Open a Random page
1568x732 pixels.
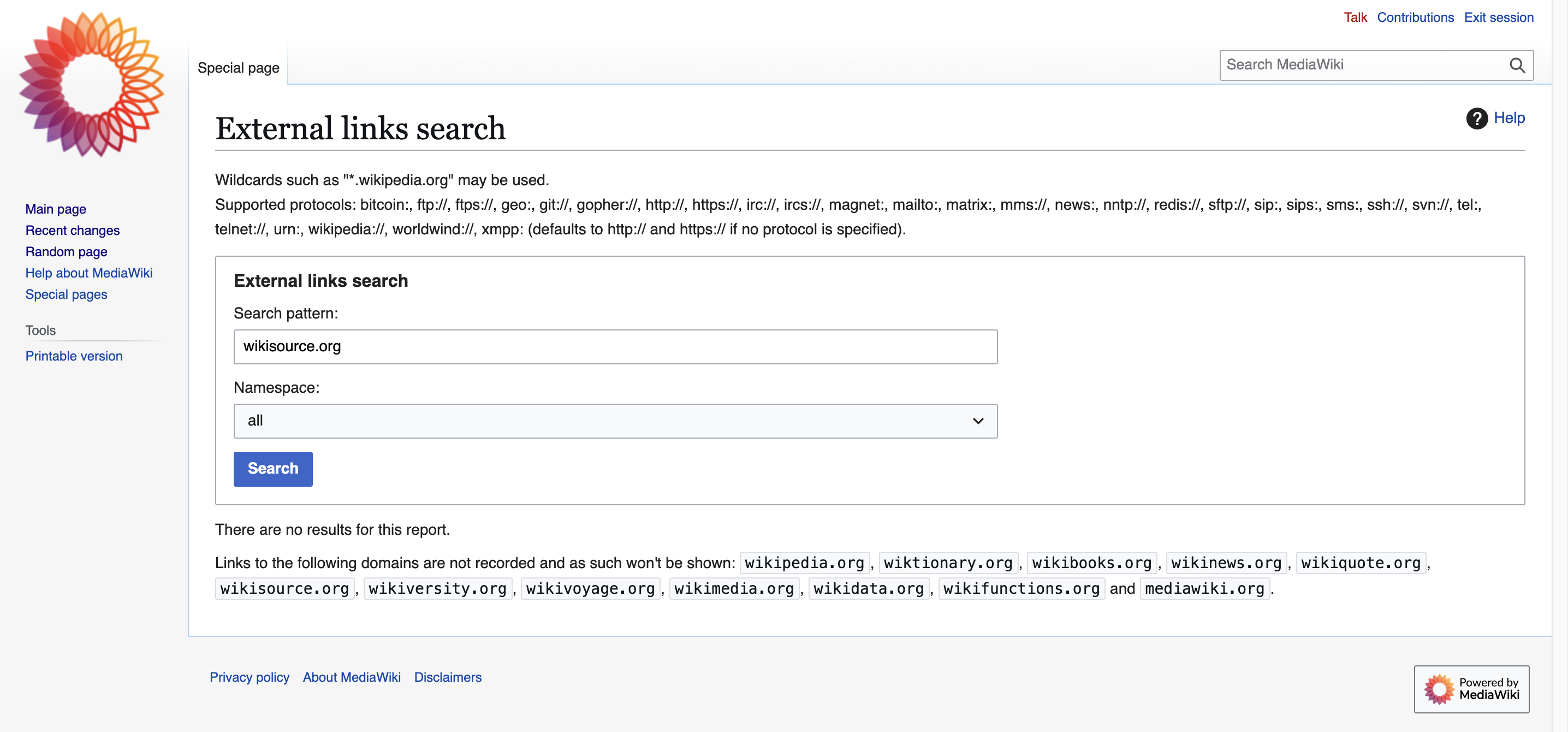[x=67, y=251]
